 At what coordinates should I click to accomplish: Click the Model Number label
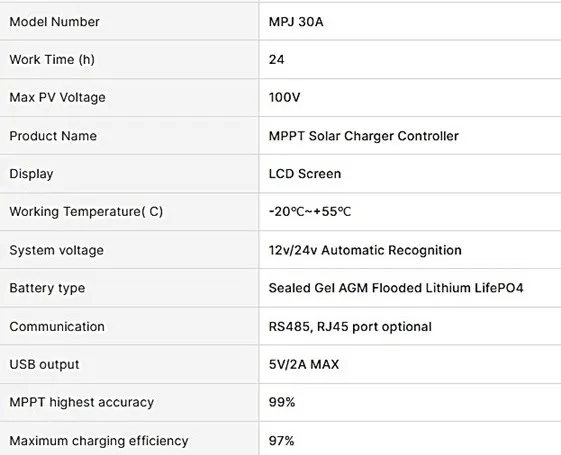(x=54, y=22)
